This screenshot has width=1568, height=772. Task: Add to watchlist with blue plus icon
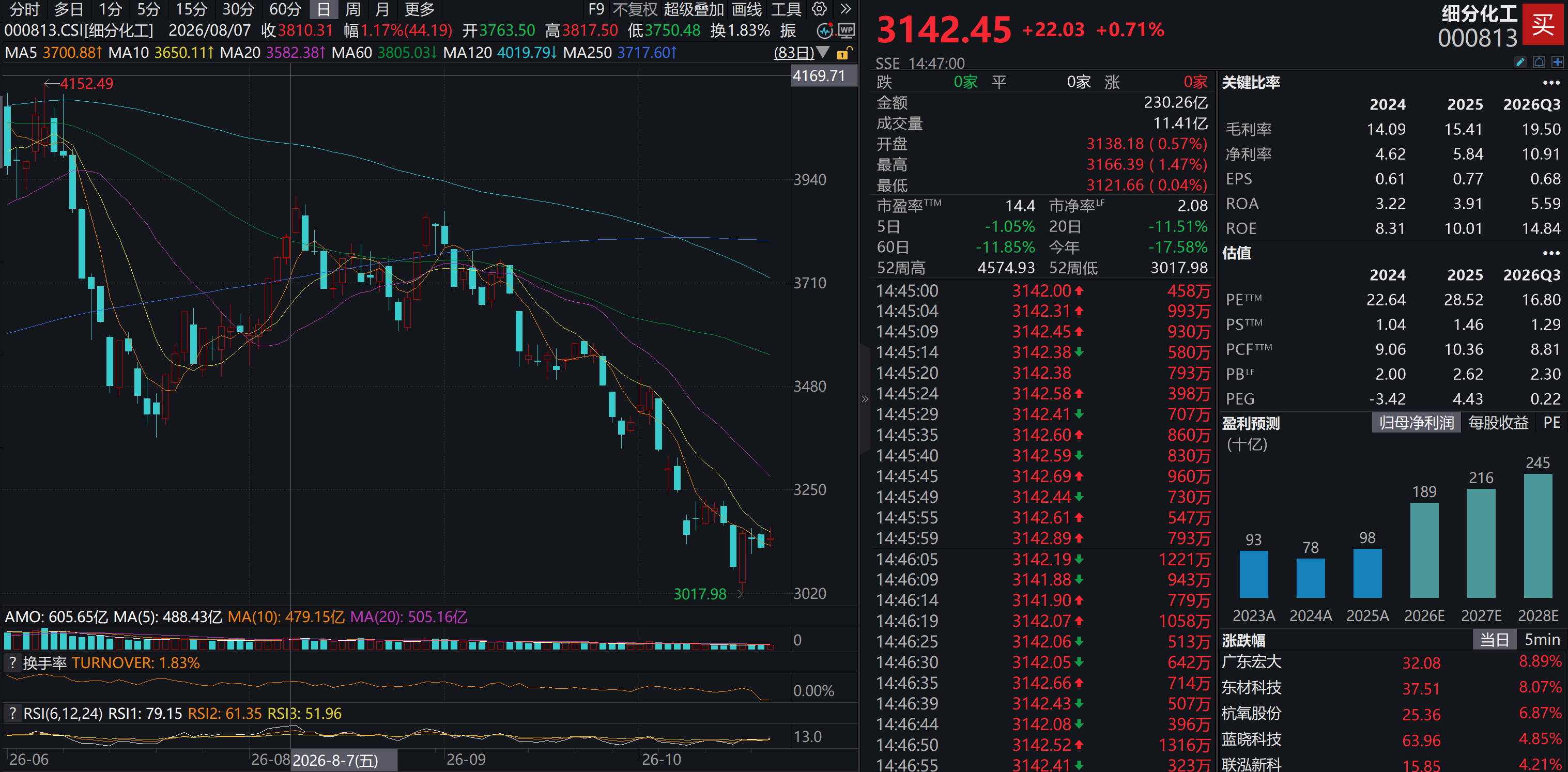click(x=1558, y=61)
